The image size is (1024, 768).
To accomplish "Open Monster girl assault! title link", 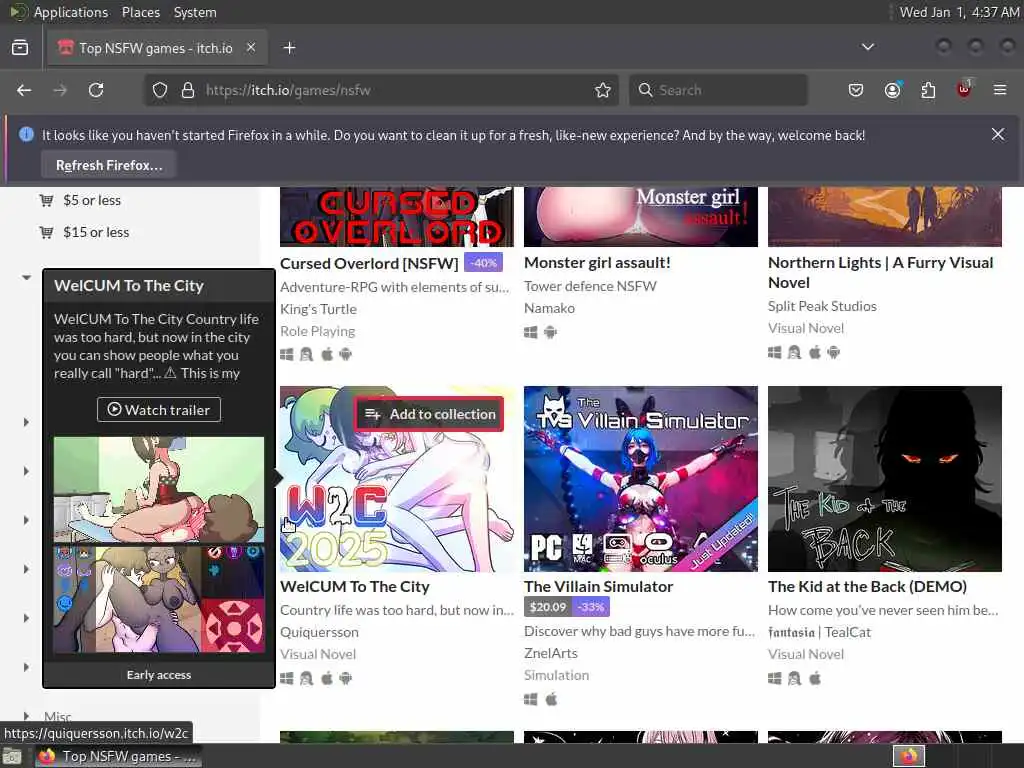I will [x=597, y=263].
